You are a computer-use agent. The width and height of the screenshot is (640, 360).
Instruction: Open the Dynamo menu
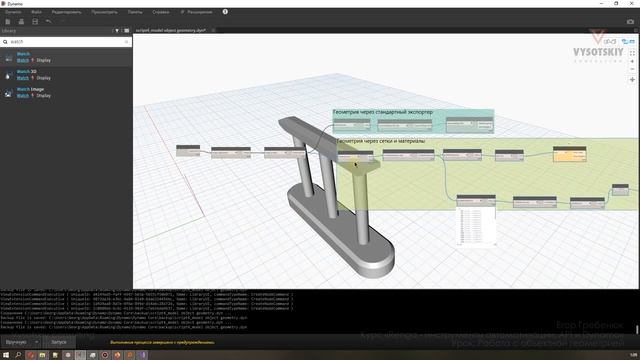click(13, 12)
